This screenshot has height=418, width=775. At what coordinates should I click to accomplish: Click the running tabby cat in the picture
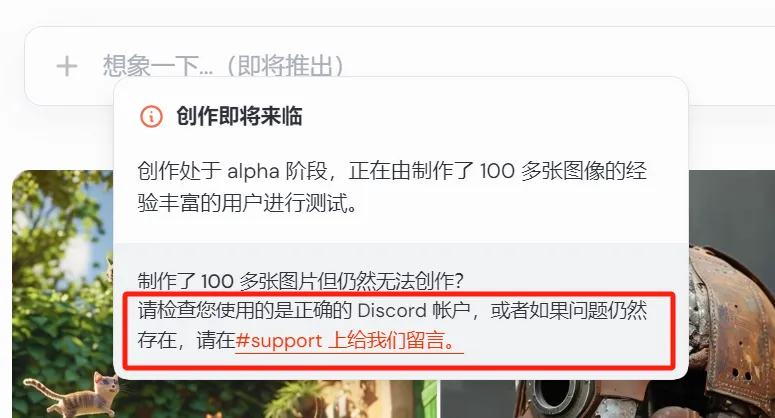(75, 394)
